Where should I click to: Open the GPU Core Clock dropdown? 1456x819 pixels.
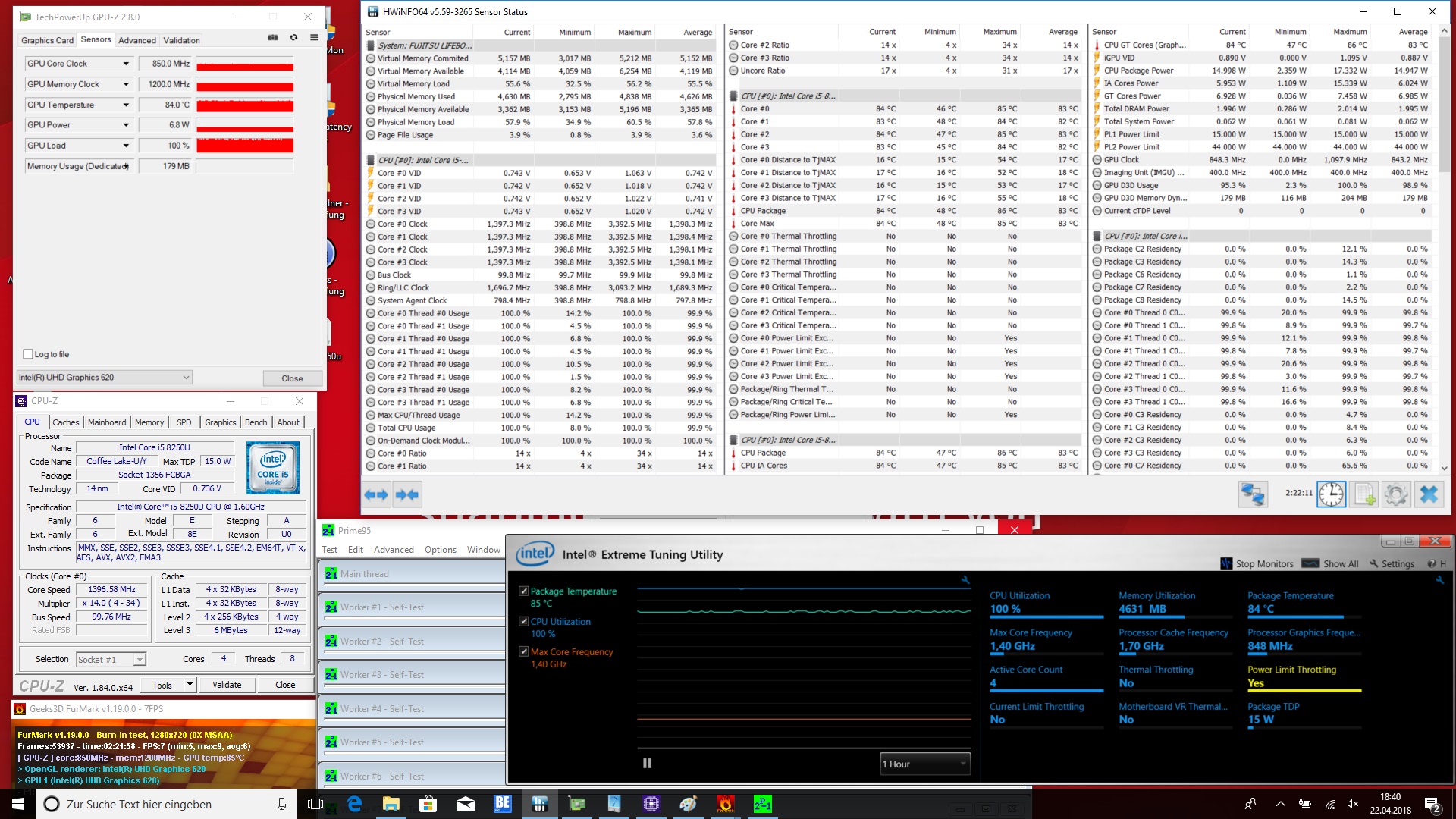(x=126, y=64)
